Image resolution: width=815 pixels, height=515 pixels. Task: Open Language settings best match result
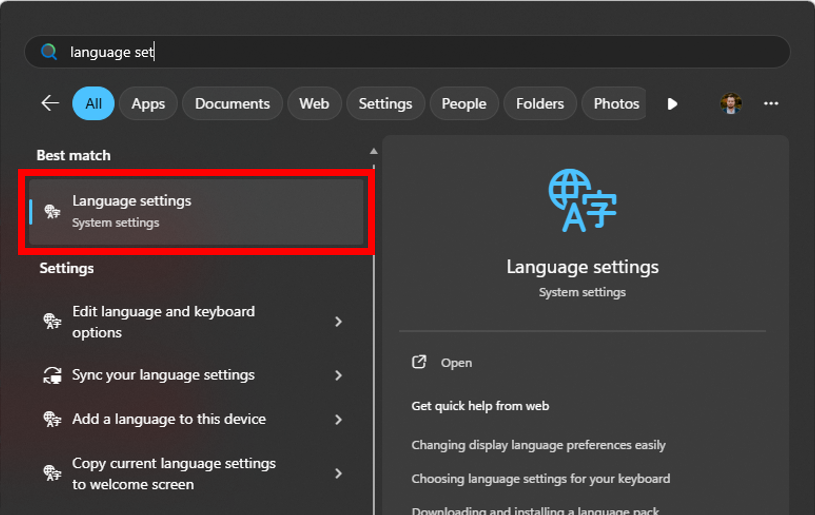[x=196, y=211]
